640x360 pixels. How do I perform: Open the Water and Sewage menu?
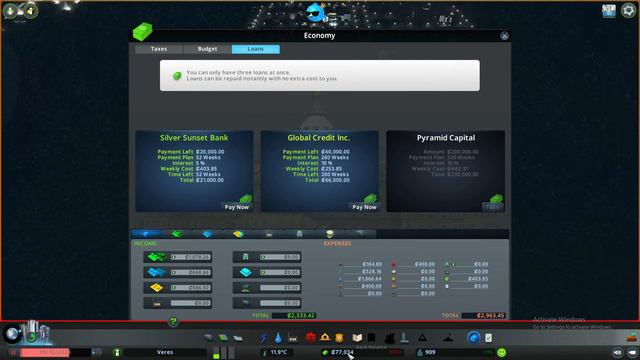(x=278, y=338)
